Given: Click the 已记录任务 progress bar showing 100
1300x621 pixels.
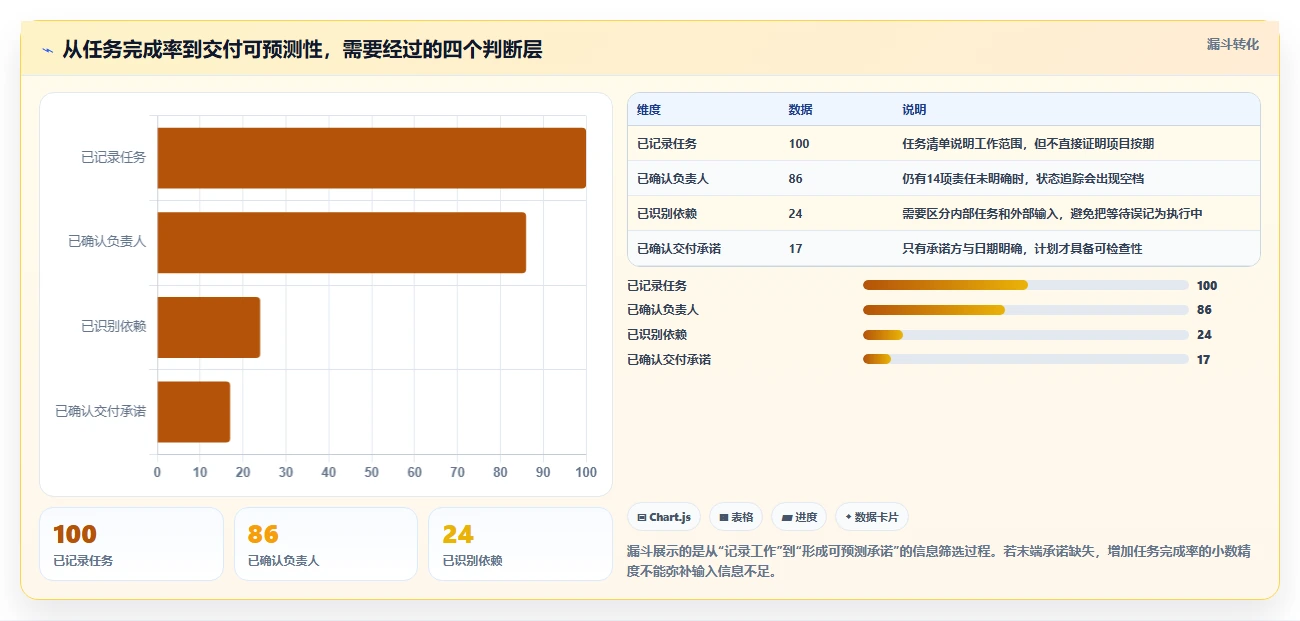Looking at the screenshot, I should tap(1025, 285).
